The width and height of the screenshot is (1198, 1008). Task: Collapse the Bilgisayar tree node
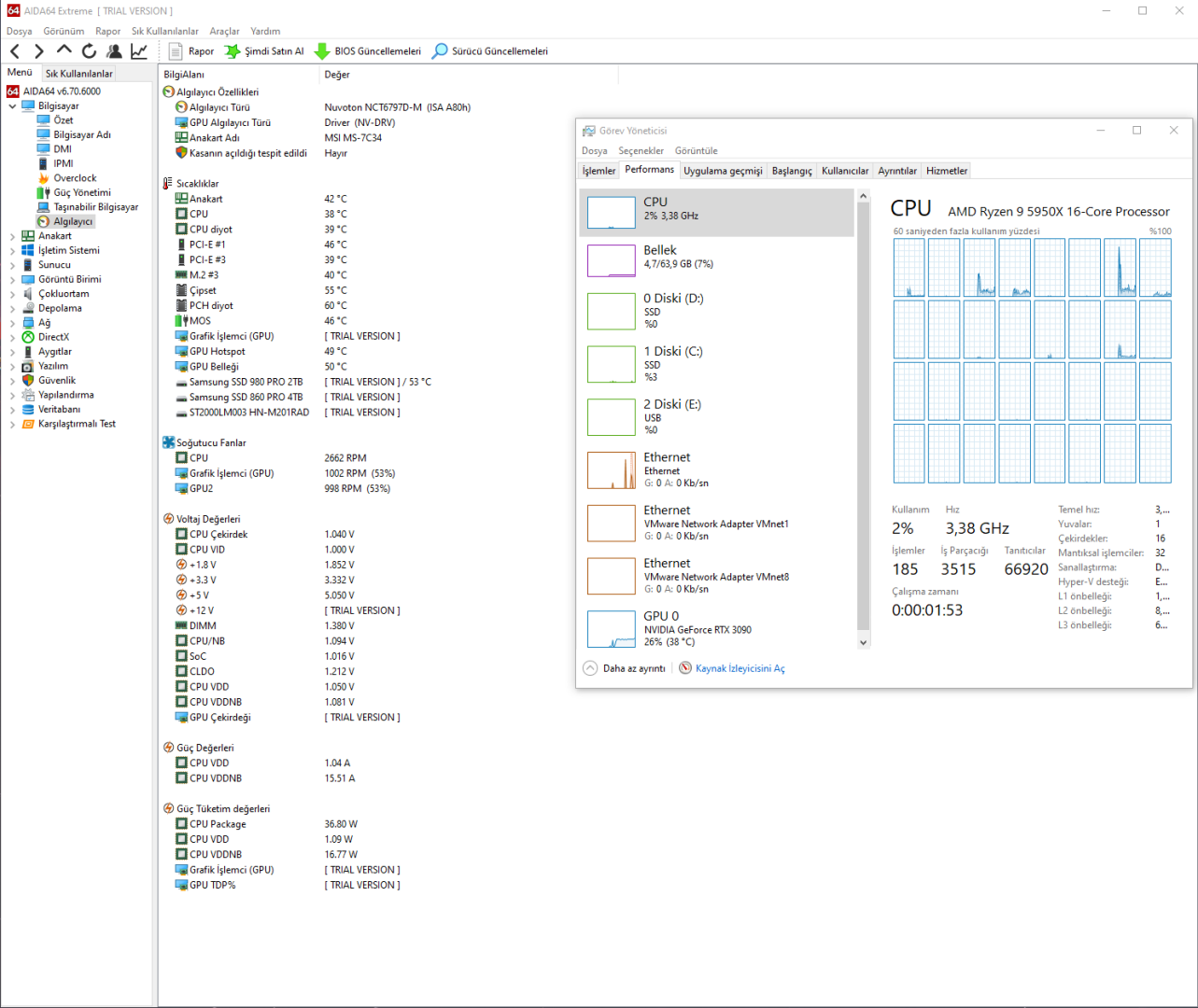click(12, 106)
